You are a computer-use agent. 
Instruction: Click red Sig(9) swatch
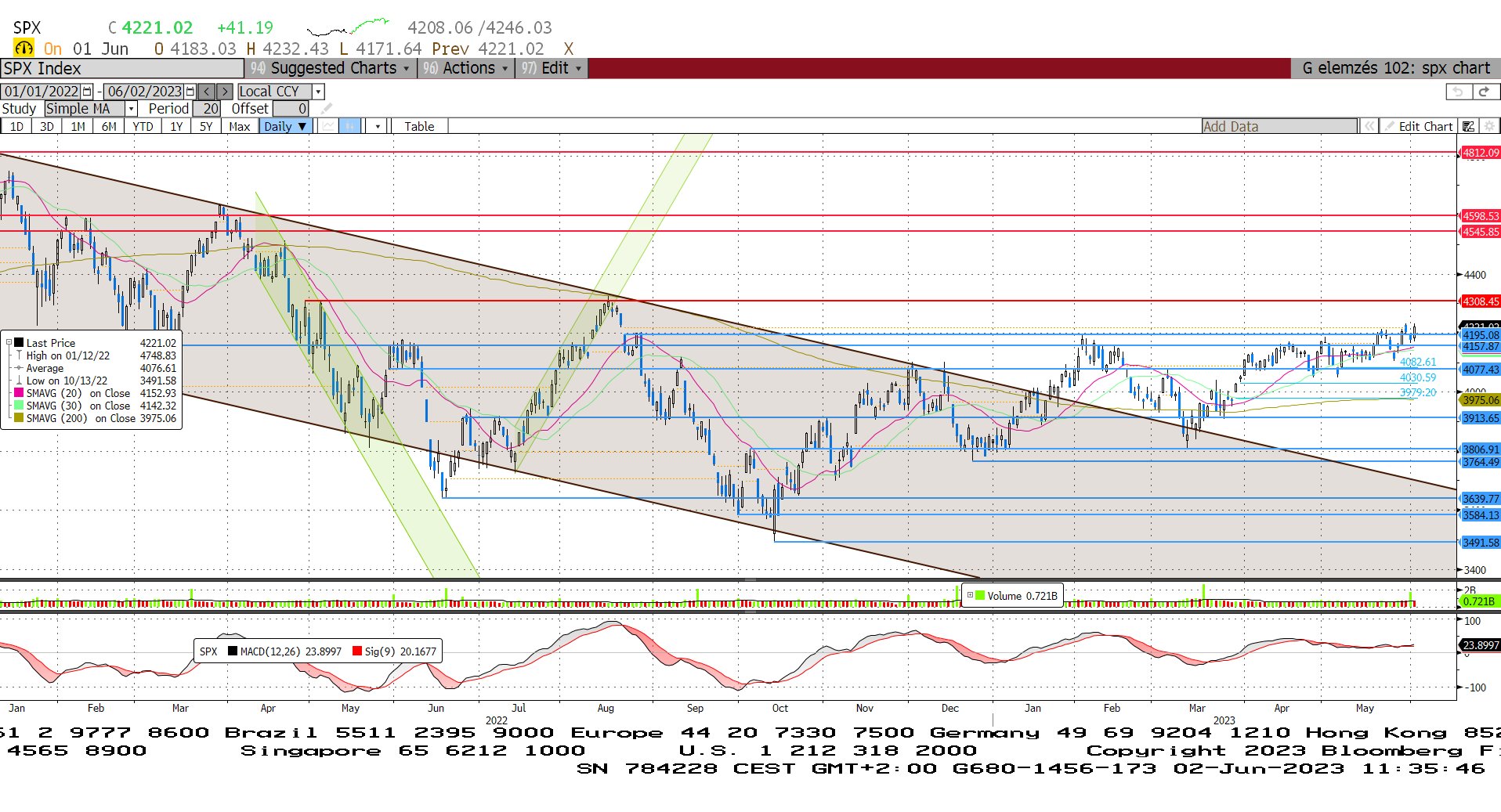point(357,651)
